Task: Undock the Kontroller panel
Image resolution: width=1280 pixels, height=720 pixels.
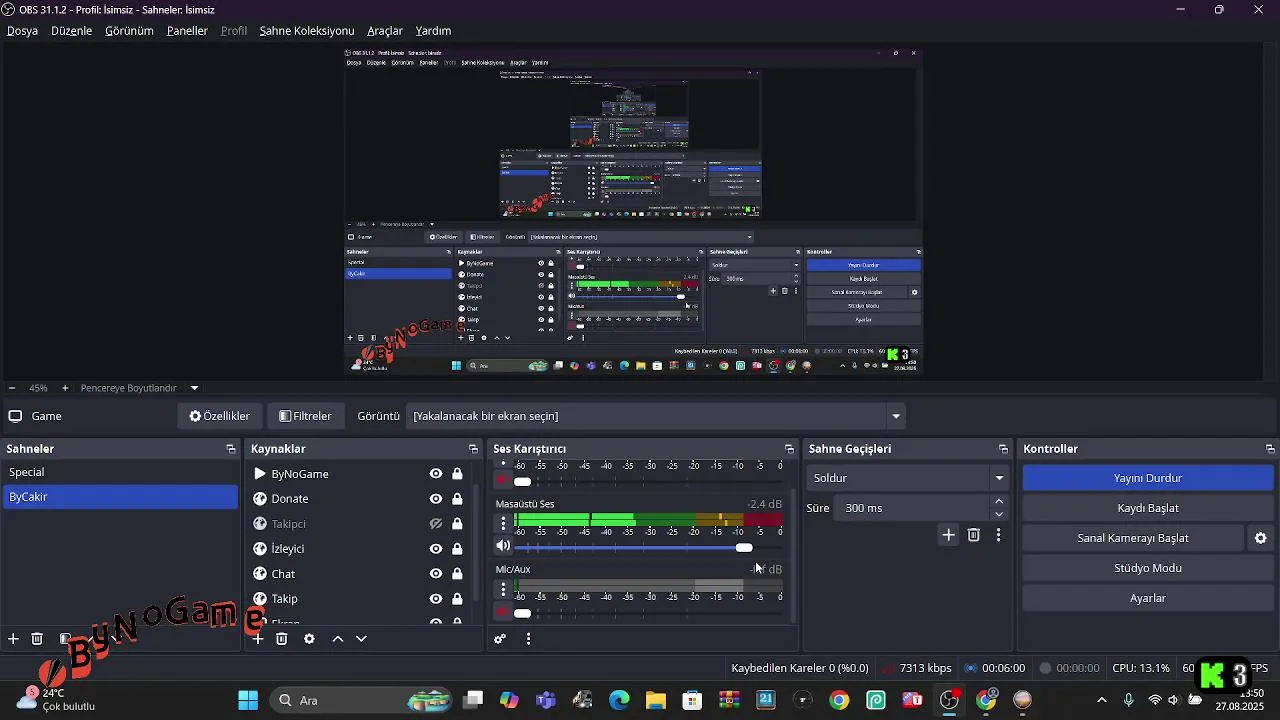Action: (1270, 449)
